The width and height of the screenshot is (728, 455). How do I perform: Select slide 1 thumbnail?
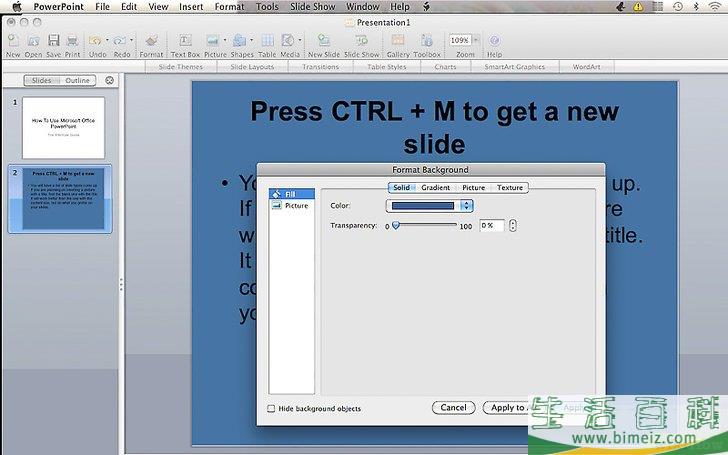[x=64, y=128]
